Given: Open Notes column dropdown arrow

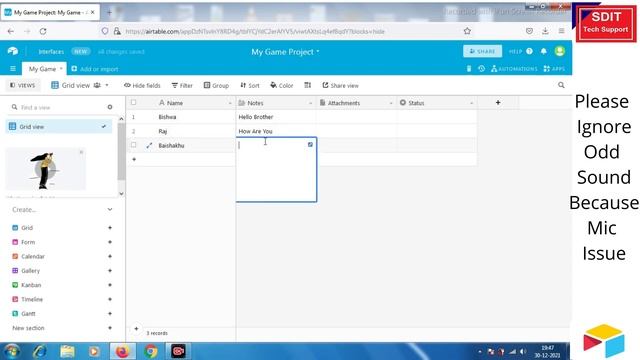Looking at the screenshot, I should [x=311, y=103].
